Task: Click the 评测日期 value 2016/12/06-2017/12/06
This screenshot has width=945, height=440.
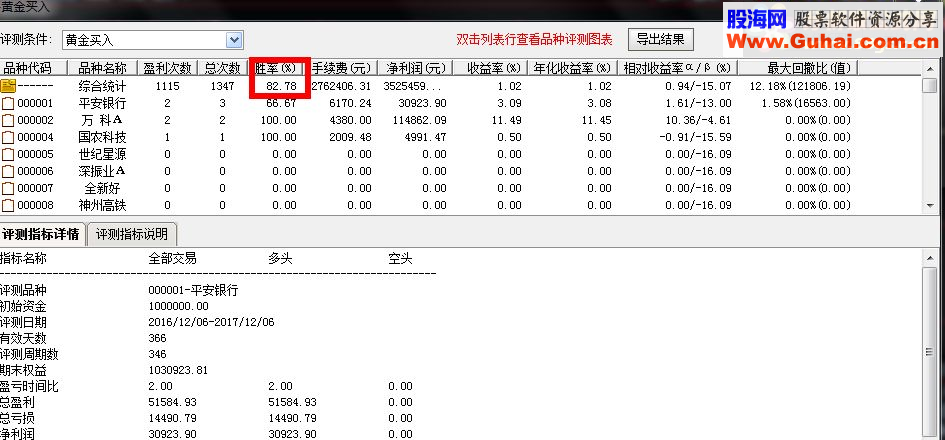Action: tap(211, 322)
